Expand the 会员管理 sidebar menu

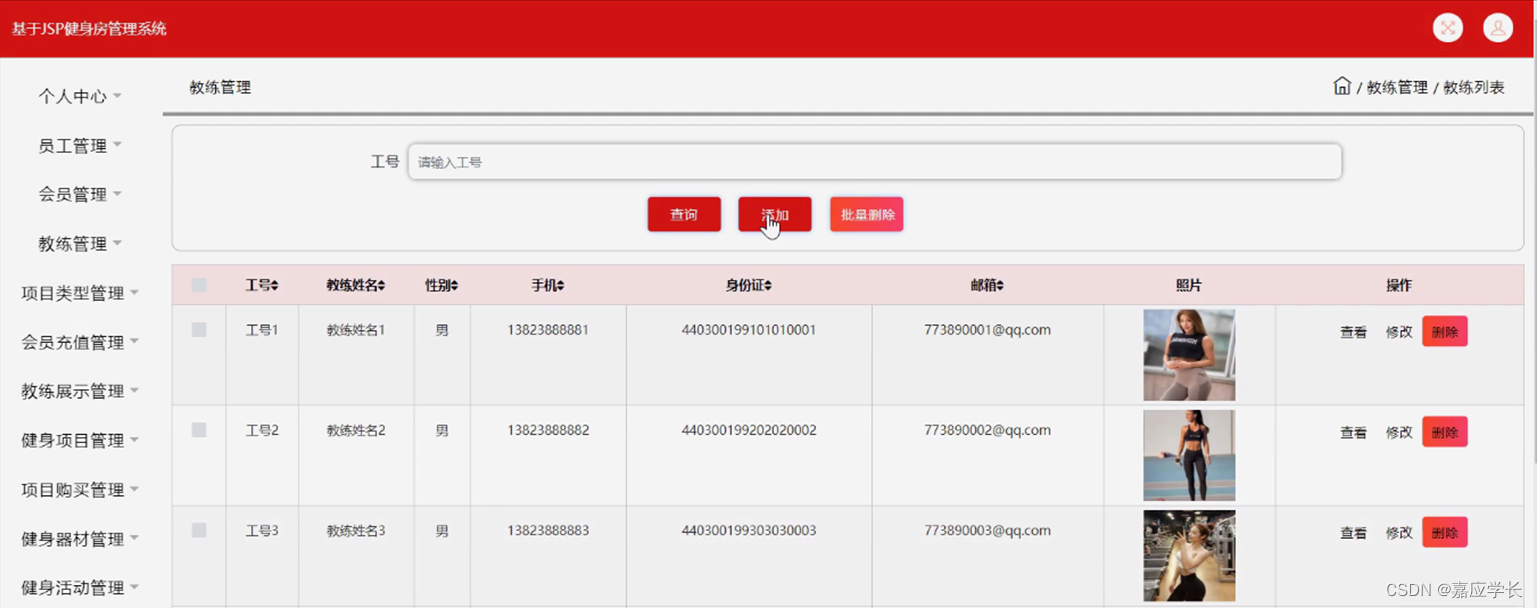pos(80,195)
